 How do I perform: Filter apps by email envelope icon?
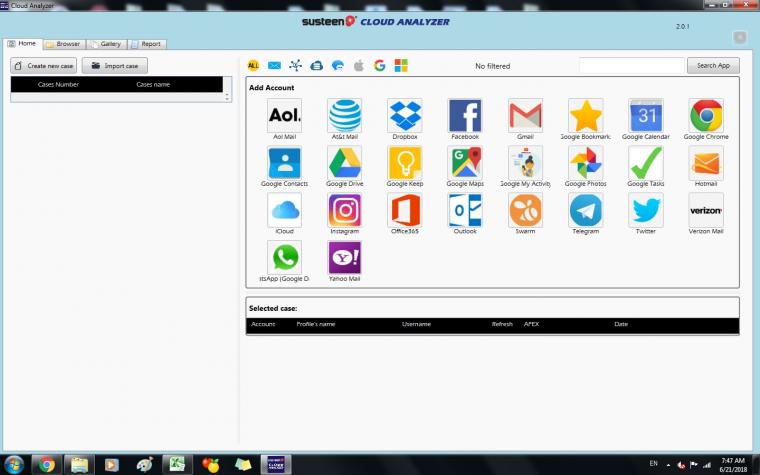274,65
